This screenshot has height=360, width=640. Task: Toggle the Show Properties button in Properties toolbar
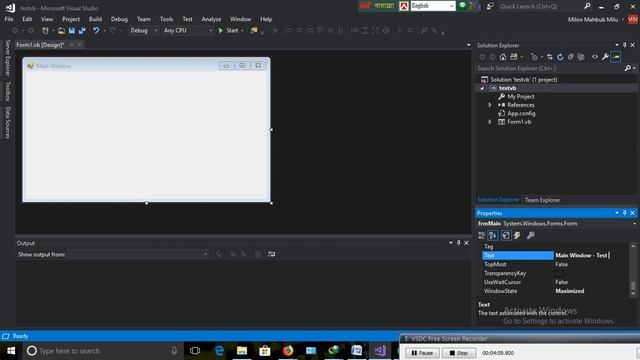506,236
